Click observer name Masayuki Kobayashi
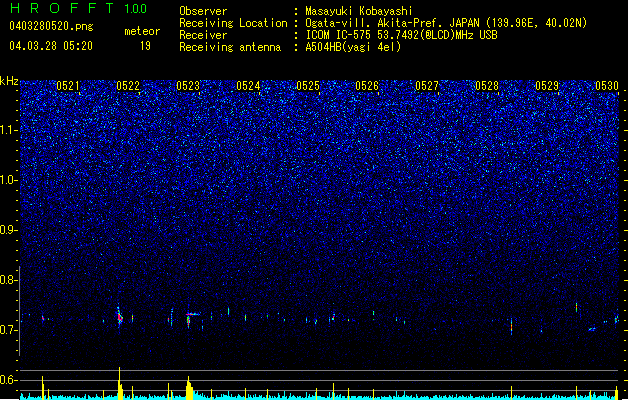 click(359, 11)
